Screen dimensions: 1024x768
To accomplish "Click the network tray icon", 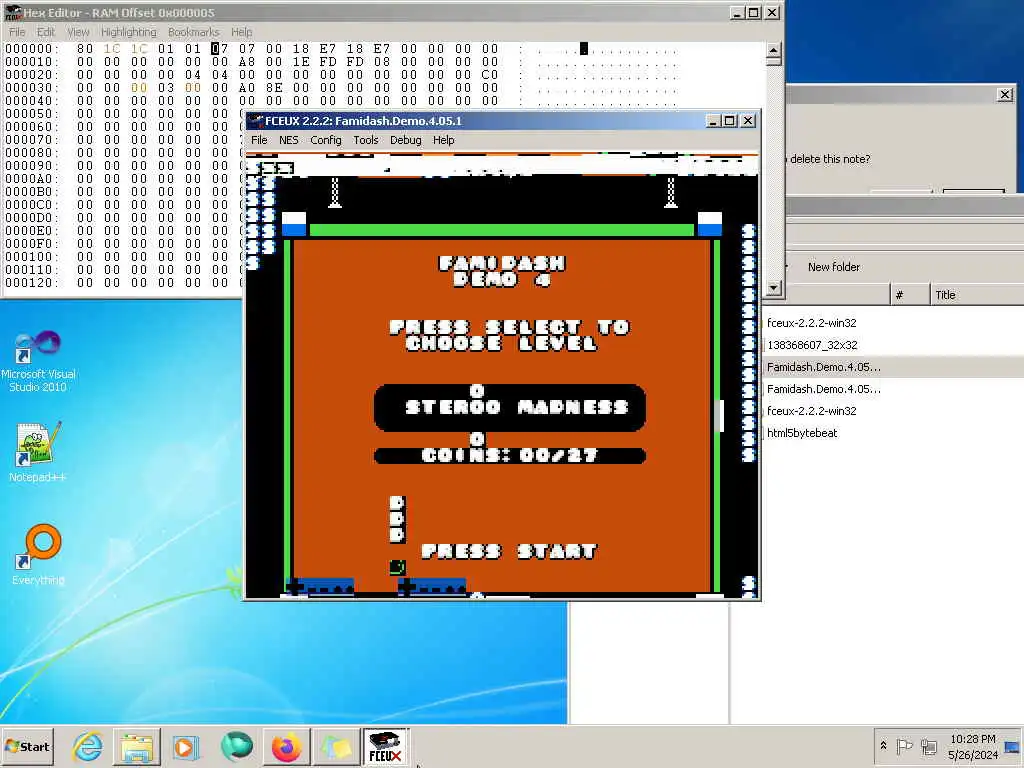I will 928,746.
